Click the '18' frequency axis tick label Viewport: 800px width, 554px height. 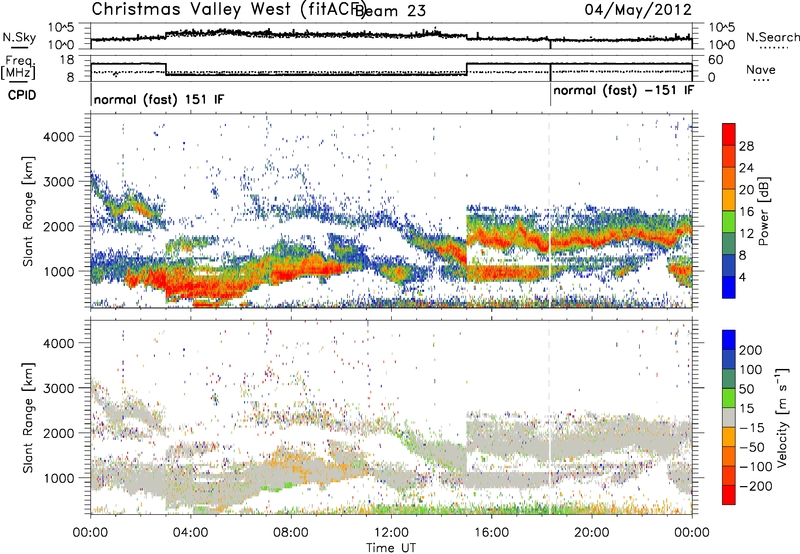[x=68, y=60]
